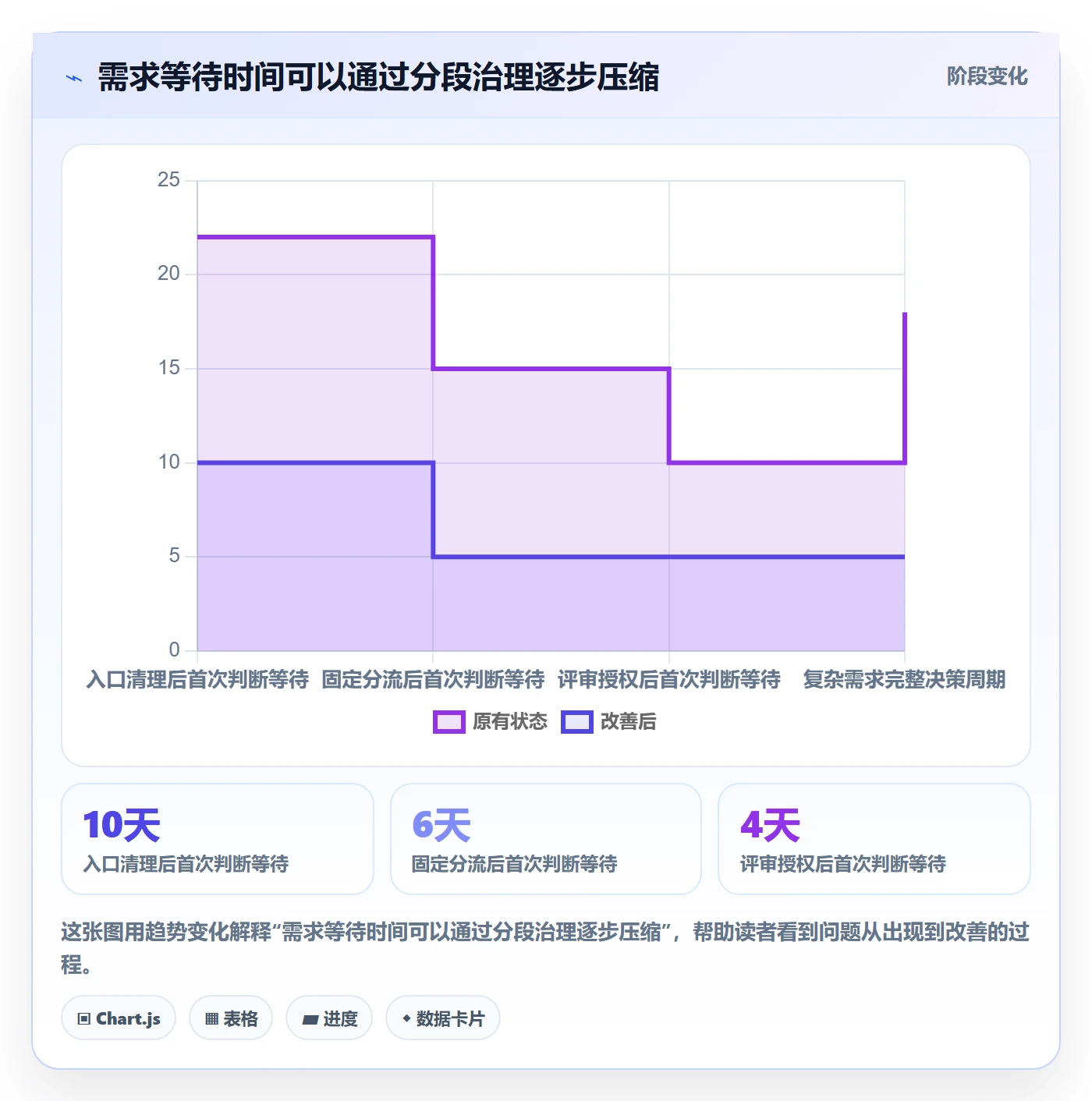This screenshot has height=1101, width=1092.
Task: Click axis label 固定分流后首次判断等待 under the chart
Action: coord(433,680)
